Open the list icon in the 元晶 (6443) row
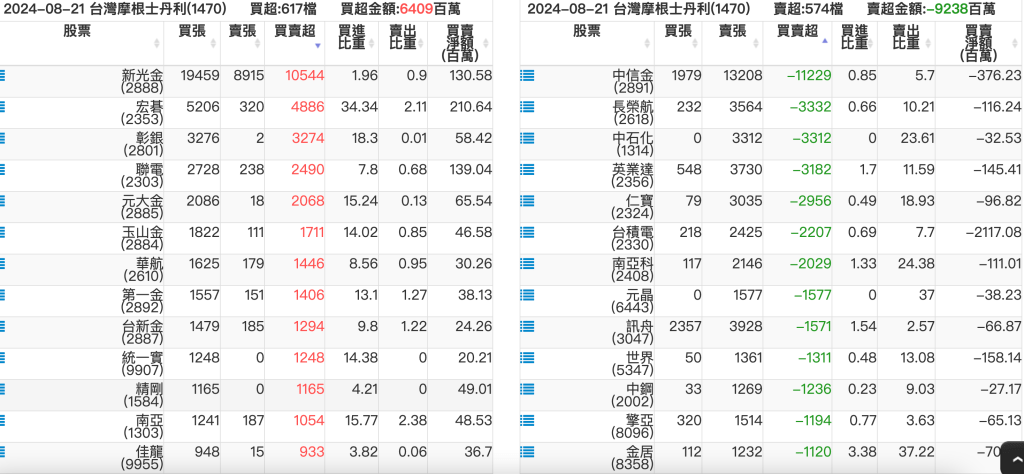 [x=527, y=296]
